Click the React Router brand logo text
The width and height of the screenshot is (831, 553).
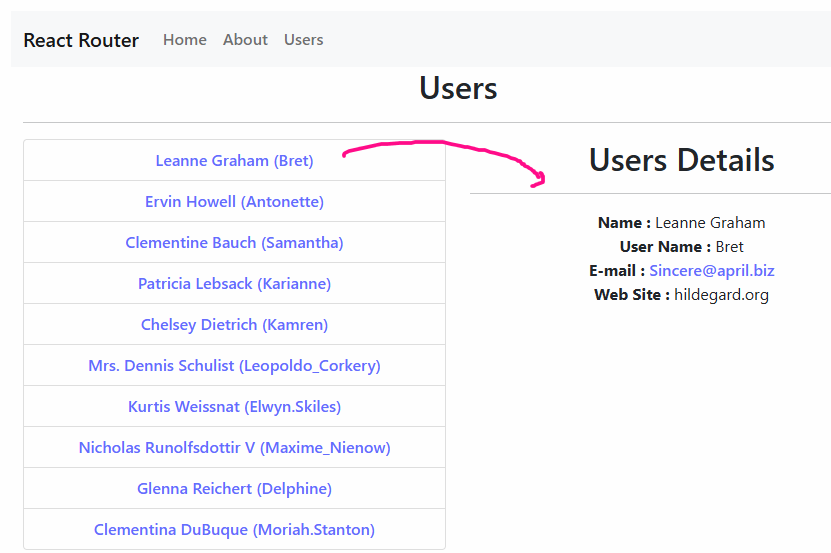pyautogui.click(x=81, y=40)
